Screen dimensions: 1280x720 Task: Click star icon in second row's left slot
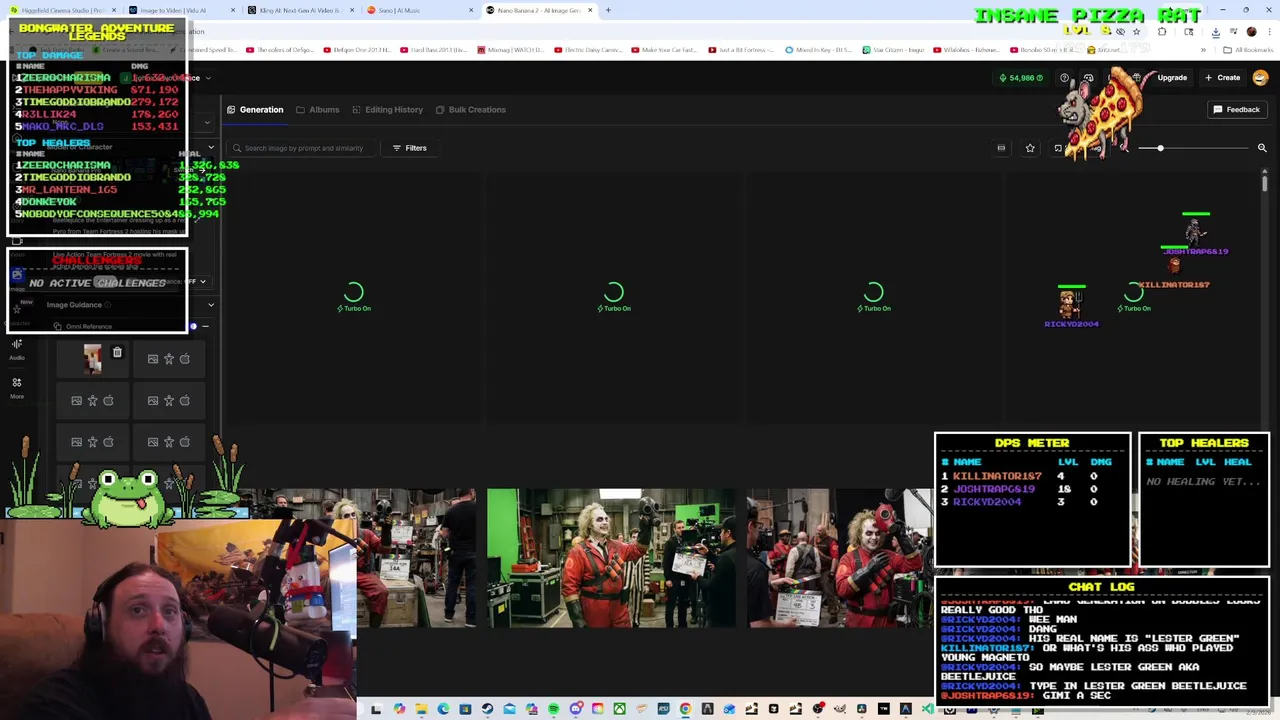point(93,401)
